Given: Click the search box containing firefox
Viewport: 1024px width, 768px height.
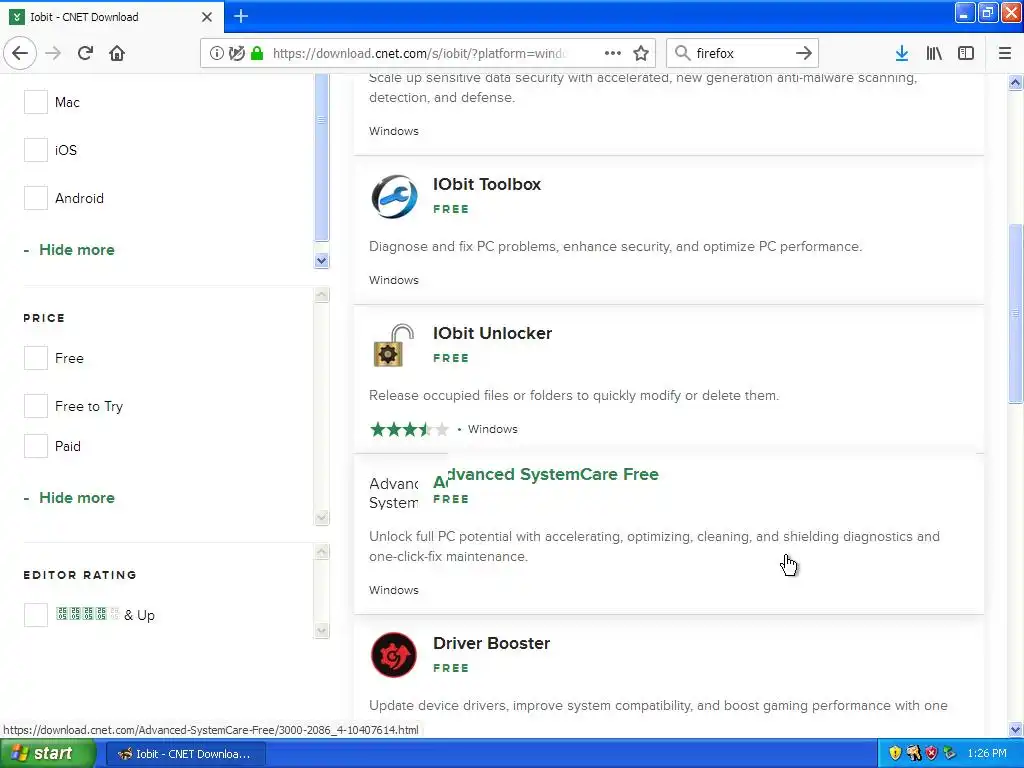Looking at the screenshot, I should [743, 53].
